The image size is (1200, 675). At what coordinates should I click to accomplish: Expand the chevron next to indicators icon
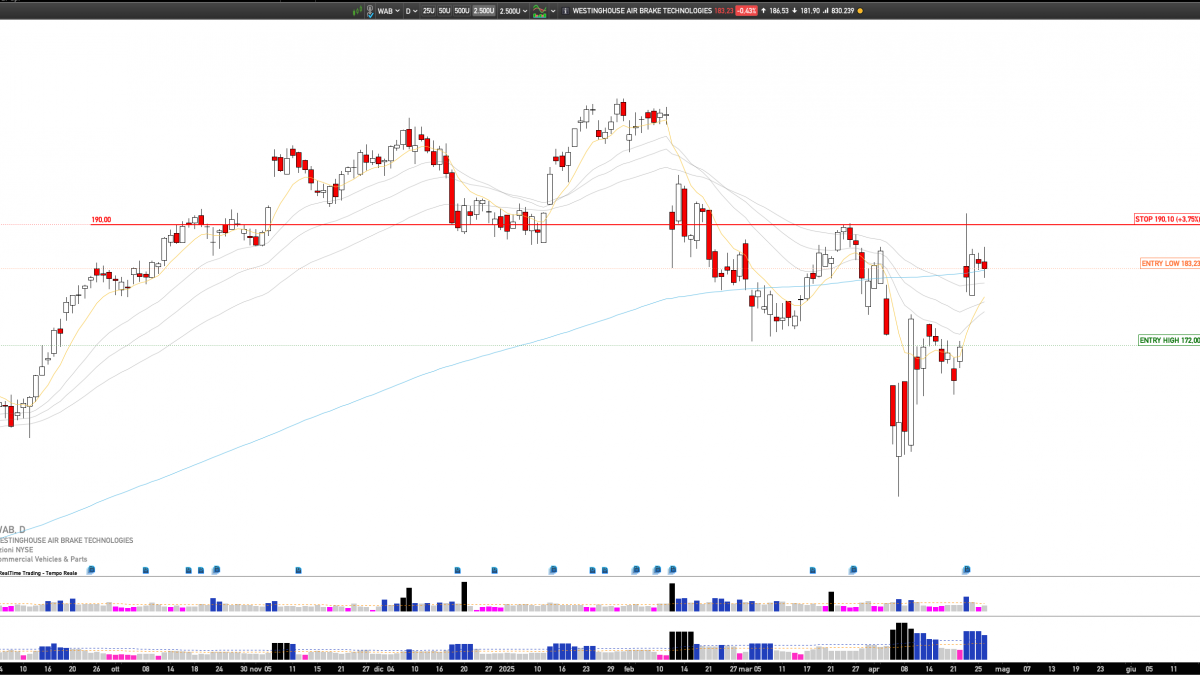(x=554, y=10)
